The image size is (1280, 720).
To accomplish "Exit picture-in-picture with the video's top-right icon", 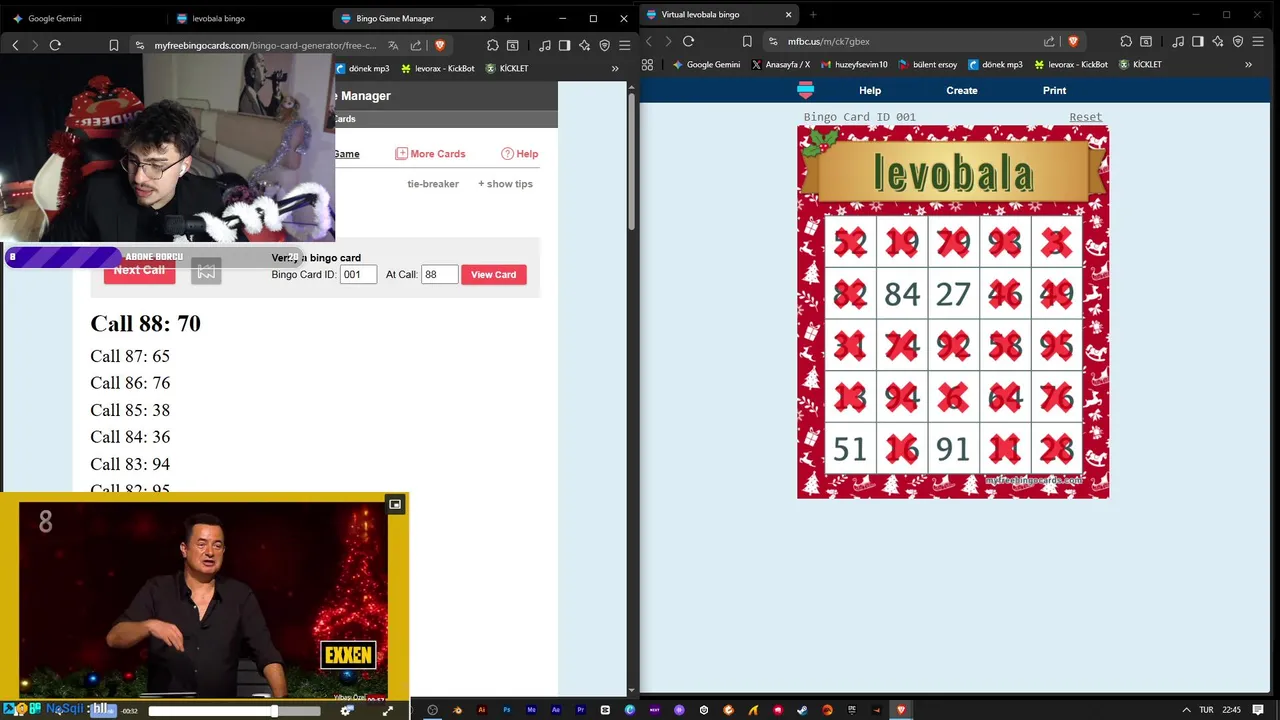I will [x=395, y=504].
